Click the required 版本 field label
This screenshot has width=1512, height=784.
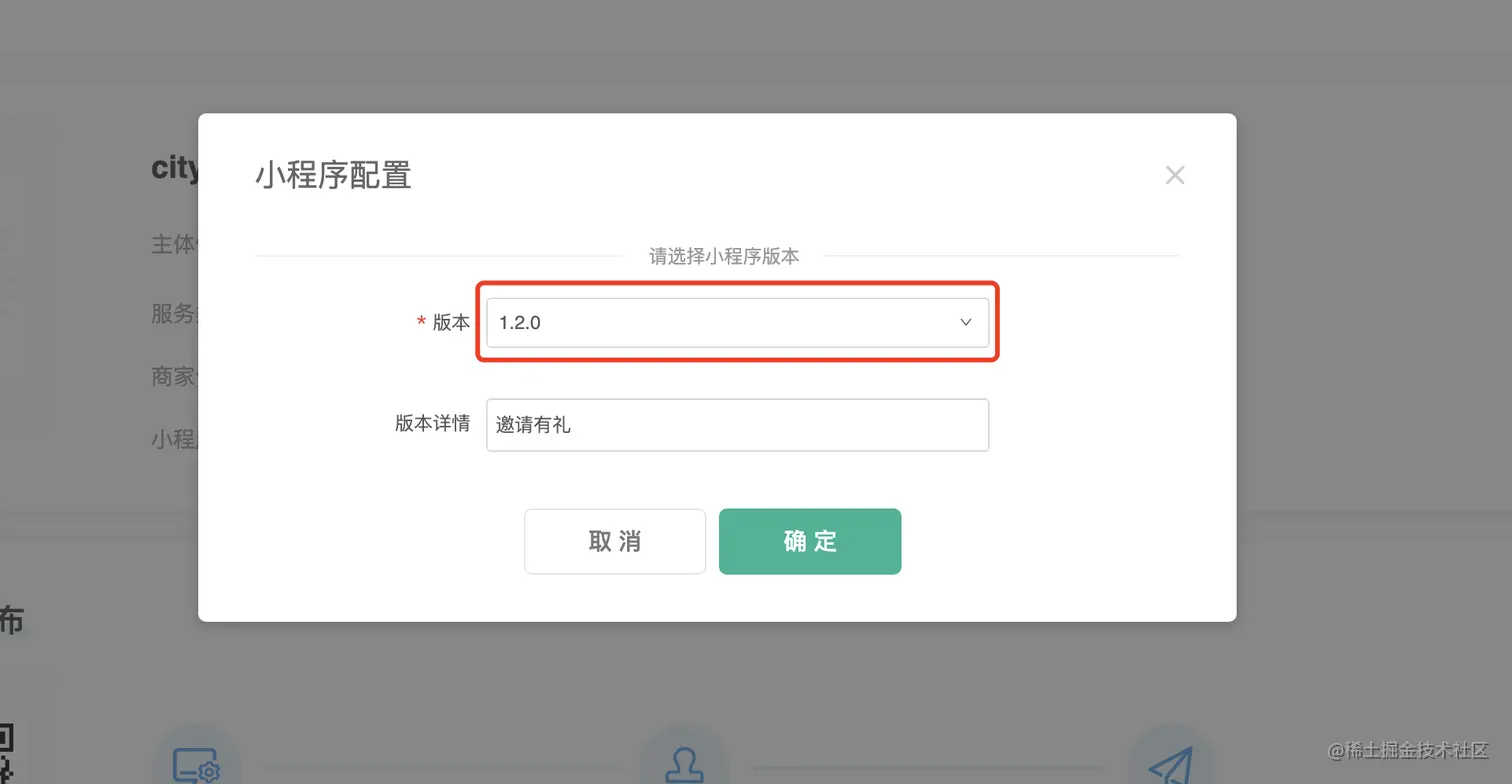[x=451, y=322]
